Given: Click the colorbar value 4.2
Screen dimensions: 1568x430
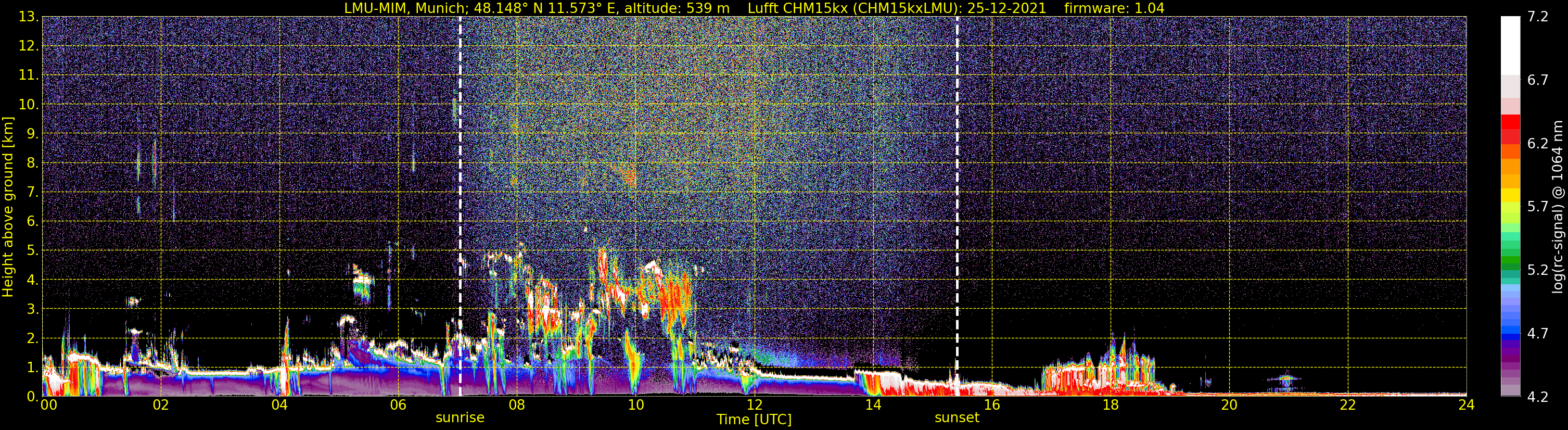Looking at the screenshot, I should [1538, 397].
